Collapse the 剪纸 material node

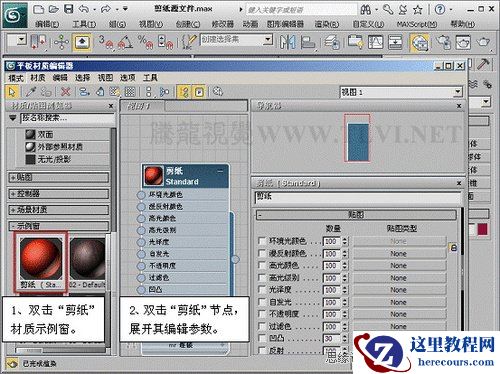(x=220, y=171)
